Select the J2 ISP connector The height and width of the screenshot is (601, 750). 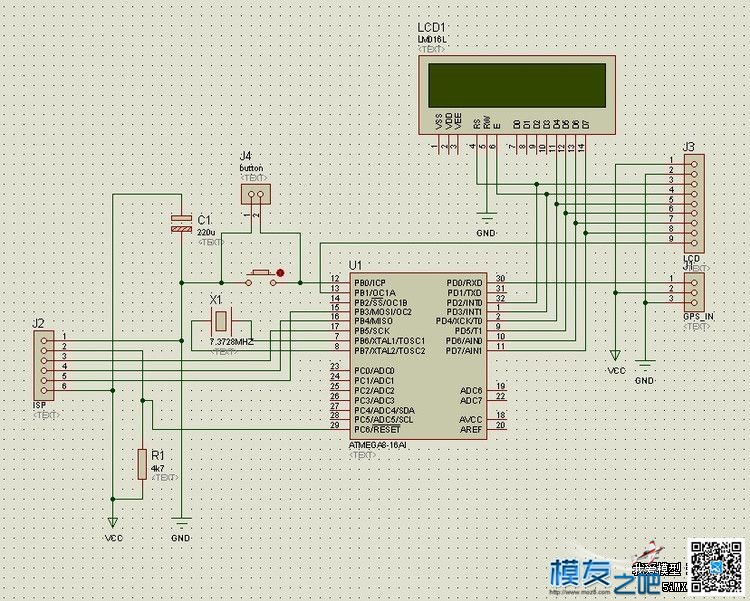coord(44,366)
